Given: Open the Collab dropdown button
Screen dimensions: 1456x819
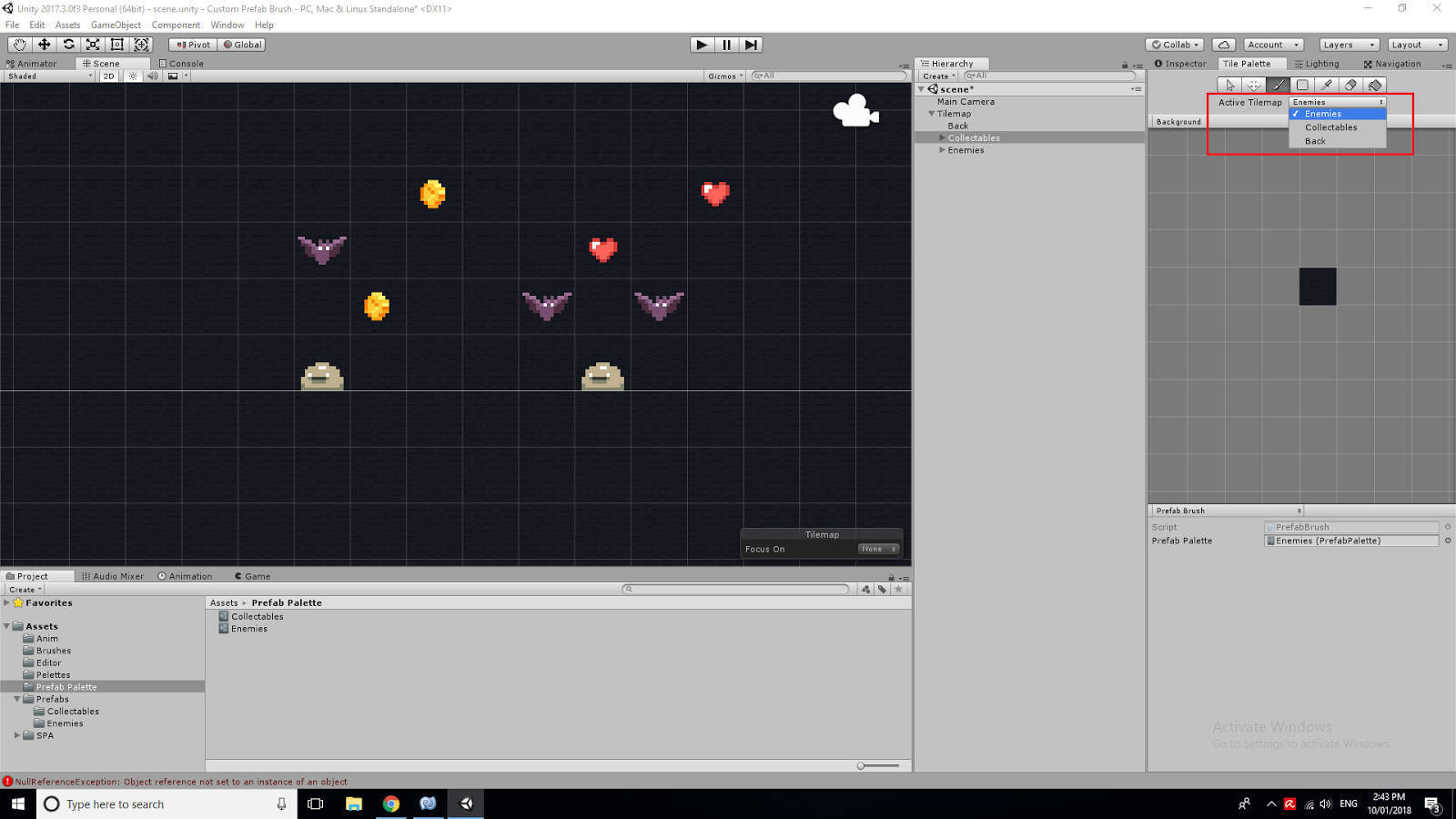Looking at the screenshot, I should point(1173,44).
